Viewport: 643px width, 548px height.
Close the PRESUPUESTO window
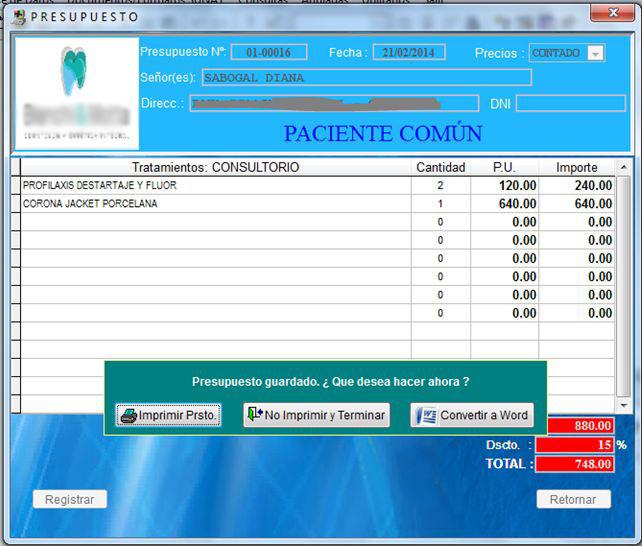613,13
